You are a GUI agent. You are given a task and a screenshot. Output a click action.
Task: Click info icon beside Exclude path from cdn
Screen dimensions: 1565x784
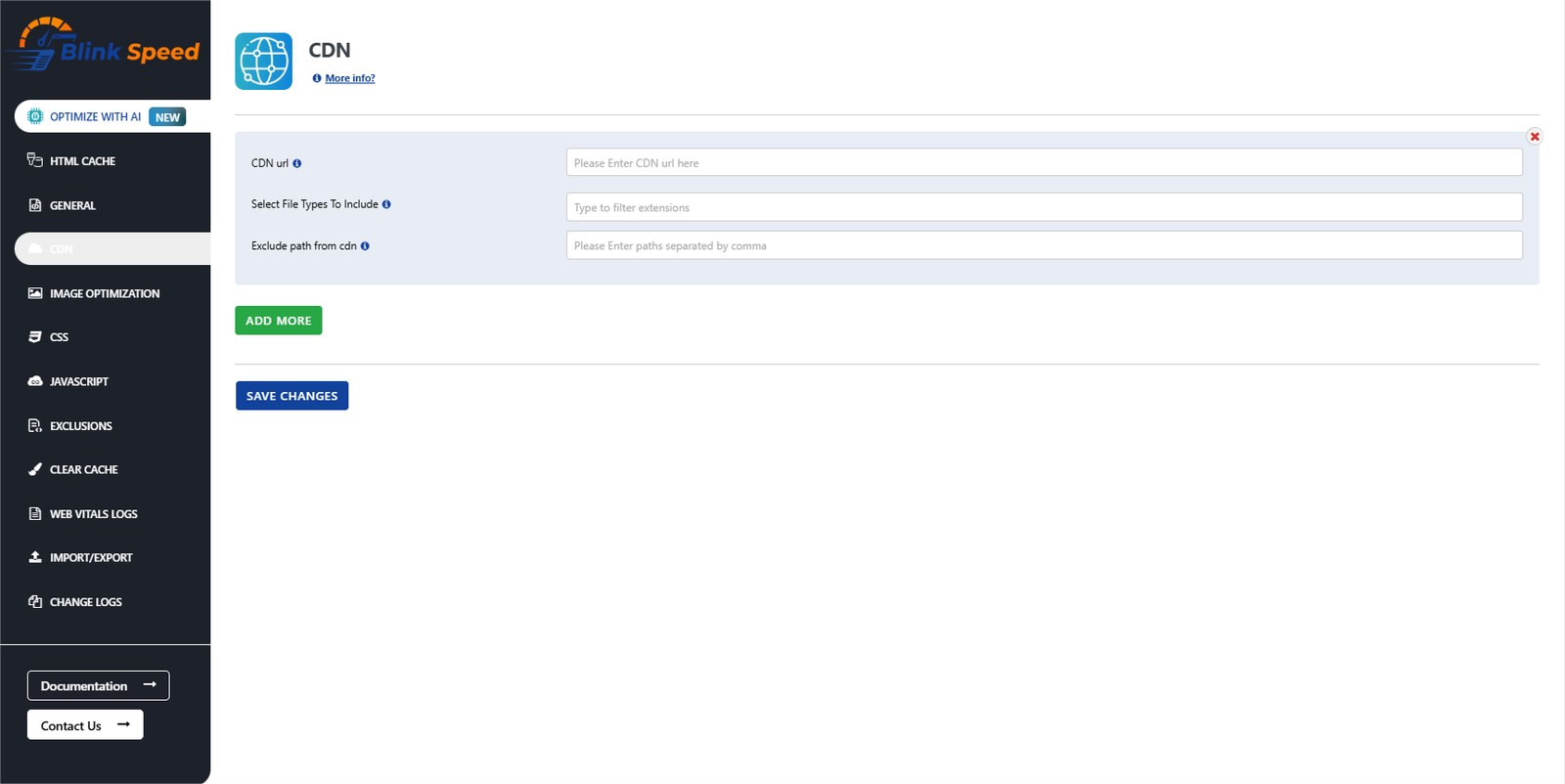[365, 246]
